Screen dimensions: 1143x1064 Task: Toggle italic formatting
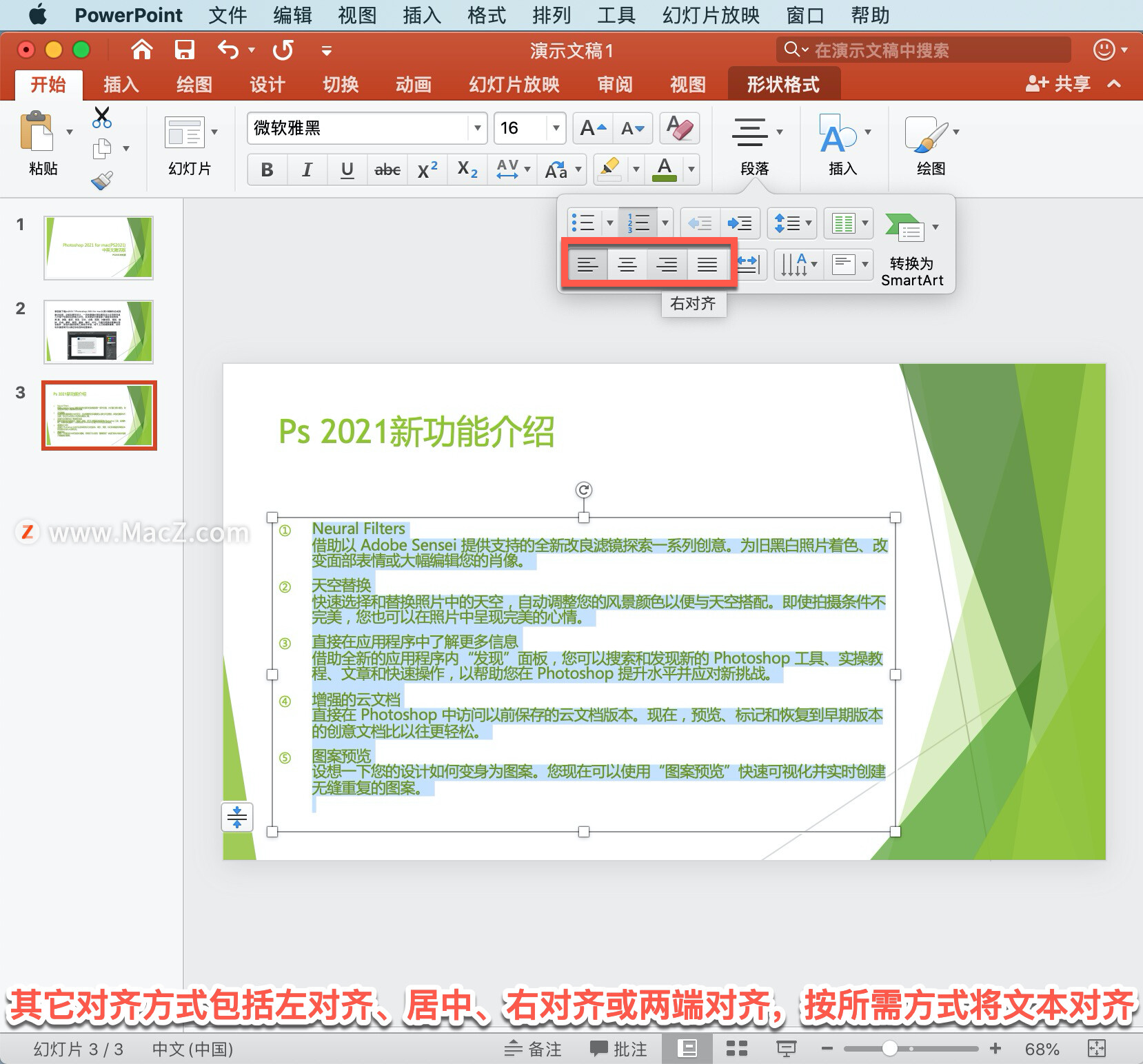tap(307, 170)
